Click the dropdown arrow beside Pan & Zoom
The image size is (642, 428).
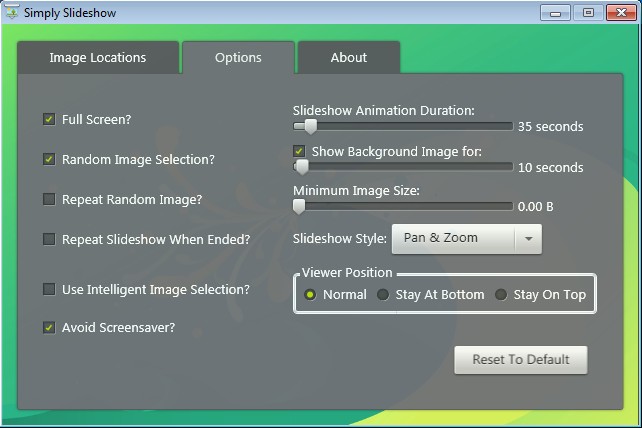pos(529,239)
